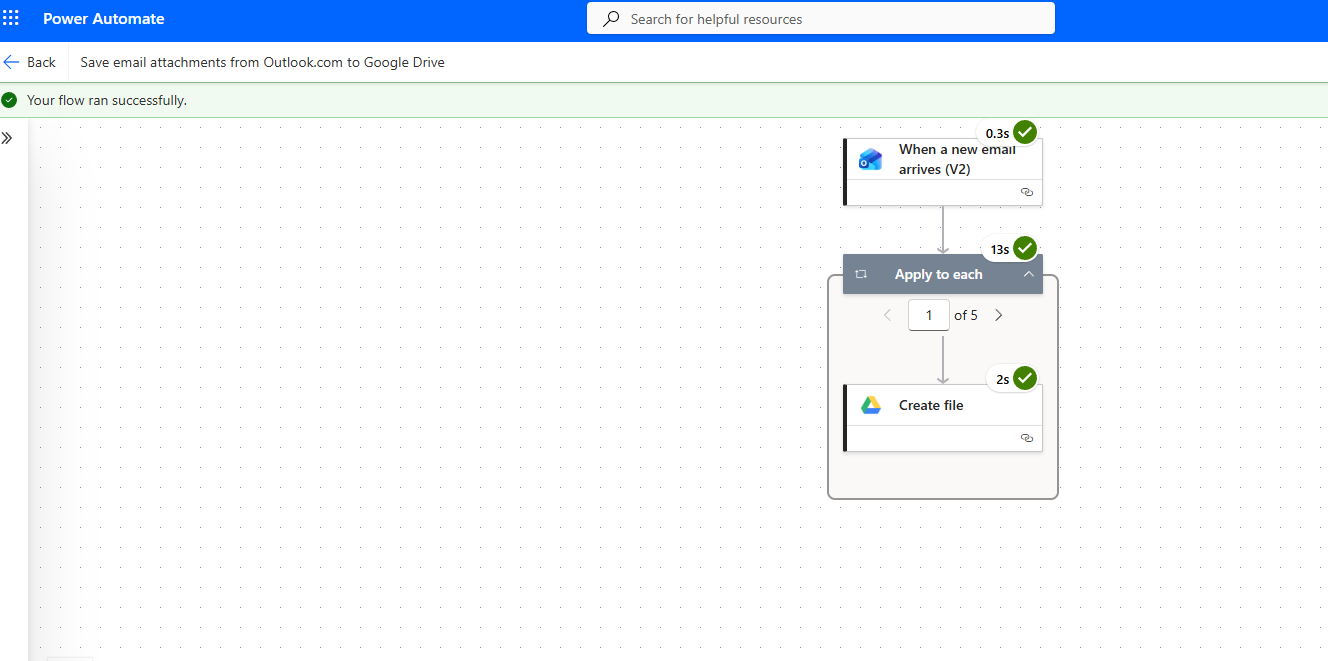Click the success icon in the notification banner
This screenshot has height=661, width=1328.
point(10,100)
